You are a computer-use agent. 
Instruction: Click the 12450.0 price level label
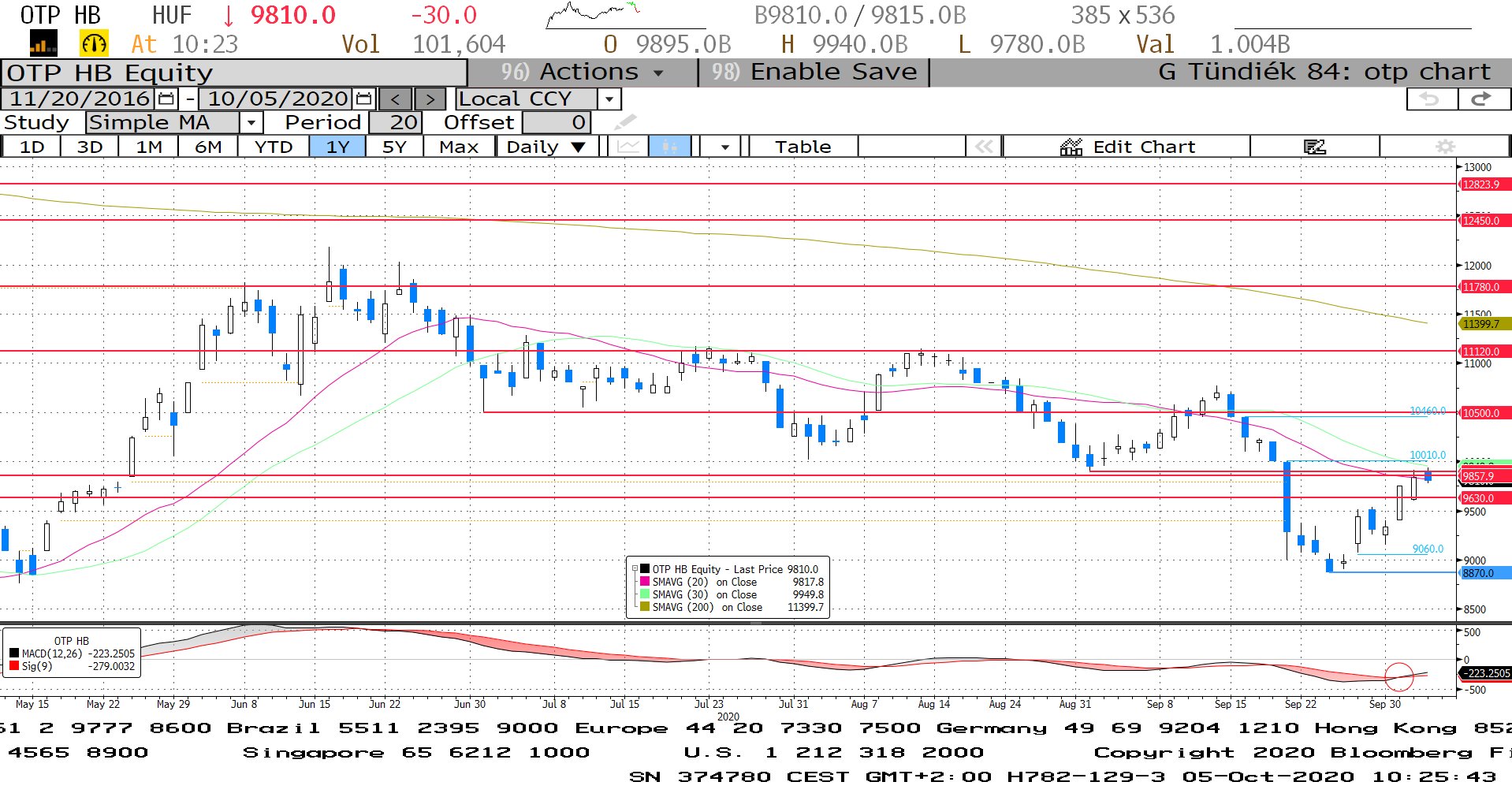(x=1485, y=221)
